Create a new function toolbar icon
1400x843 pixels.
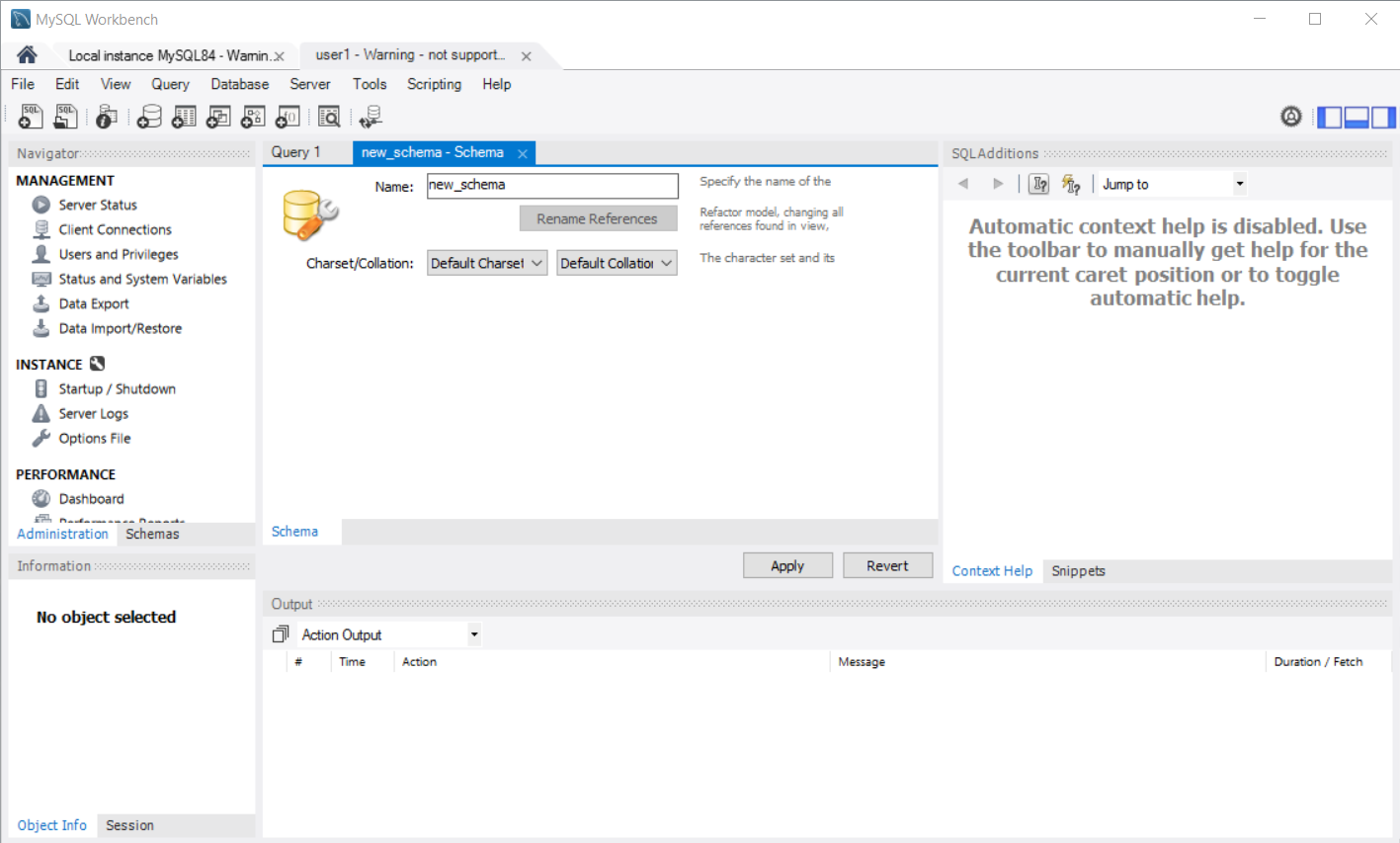[288, 117]
